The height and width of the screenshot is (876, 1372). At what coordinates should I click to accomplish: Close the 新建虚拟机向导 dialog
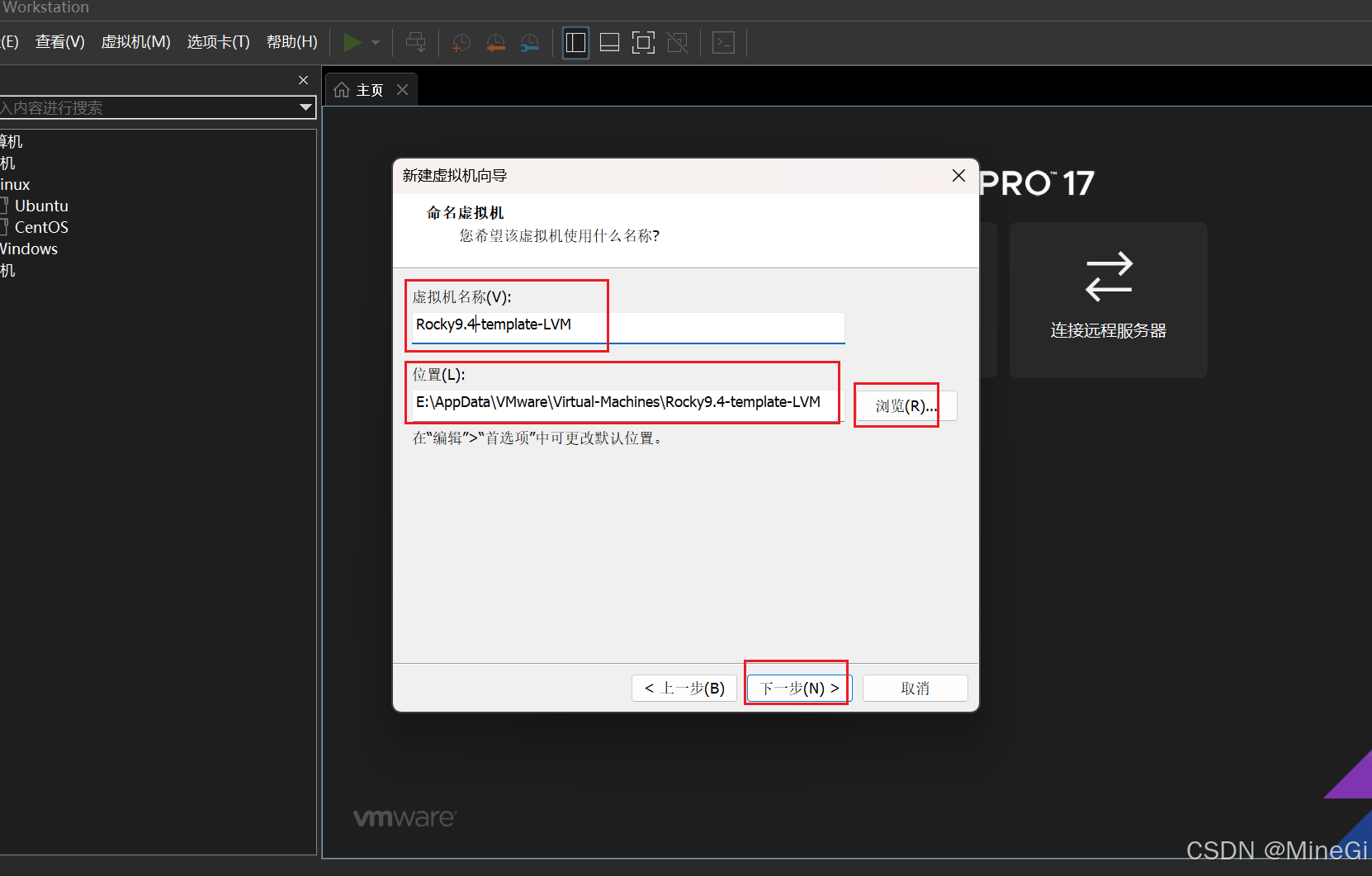coord(958,176)
